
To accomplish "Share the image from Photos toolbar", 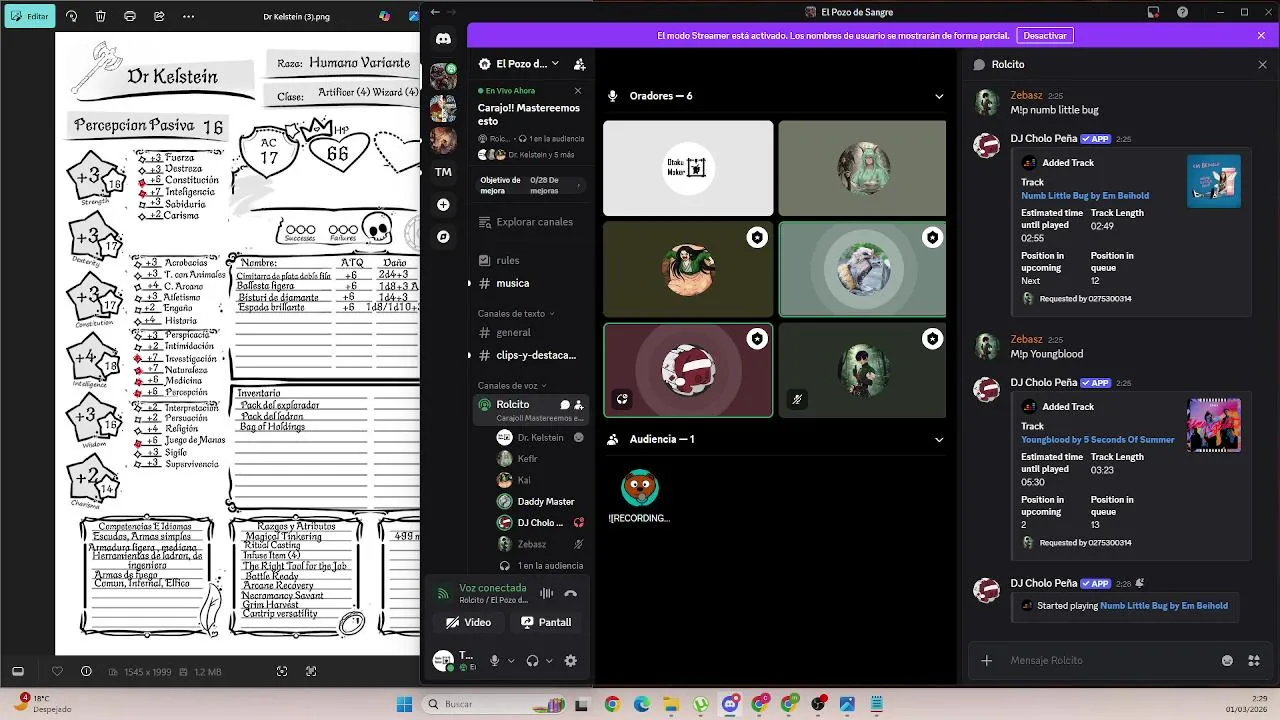I will (x=159, y=16).
